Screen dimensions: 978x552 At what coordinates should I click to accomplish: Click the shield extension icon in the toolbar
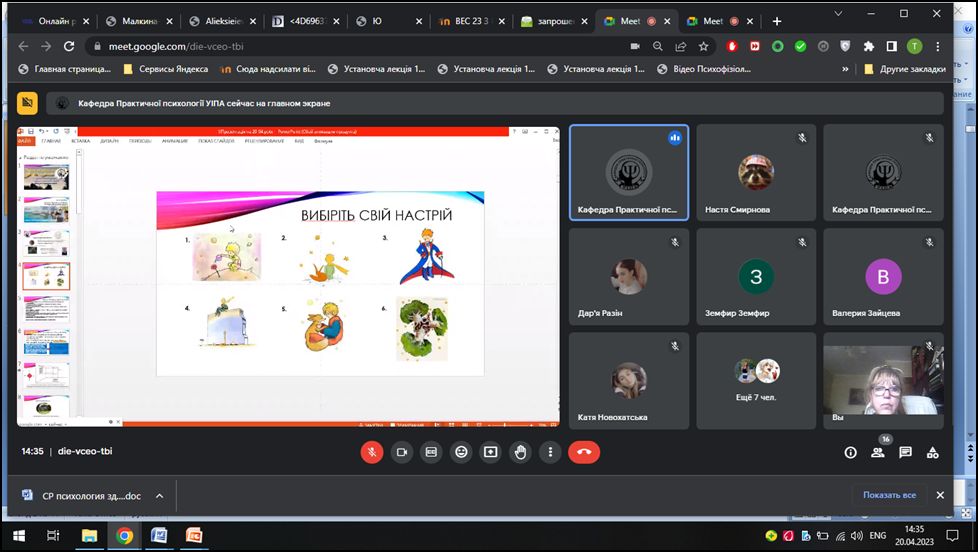846,46
